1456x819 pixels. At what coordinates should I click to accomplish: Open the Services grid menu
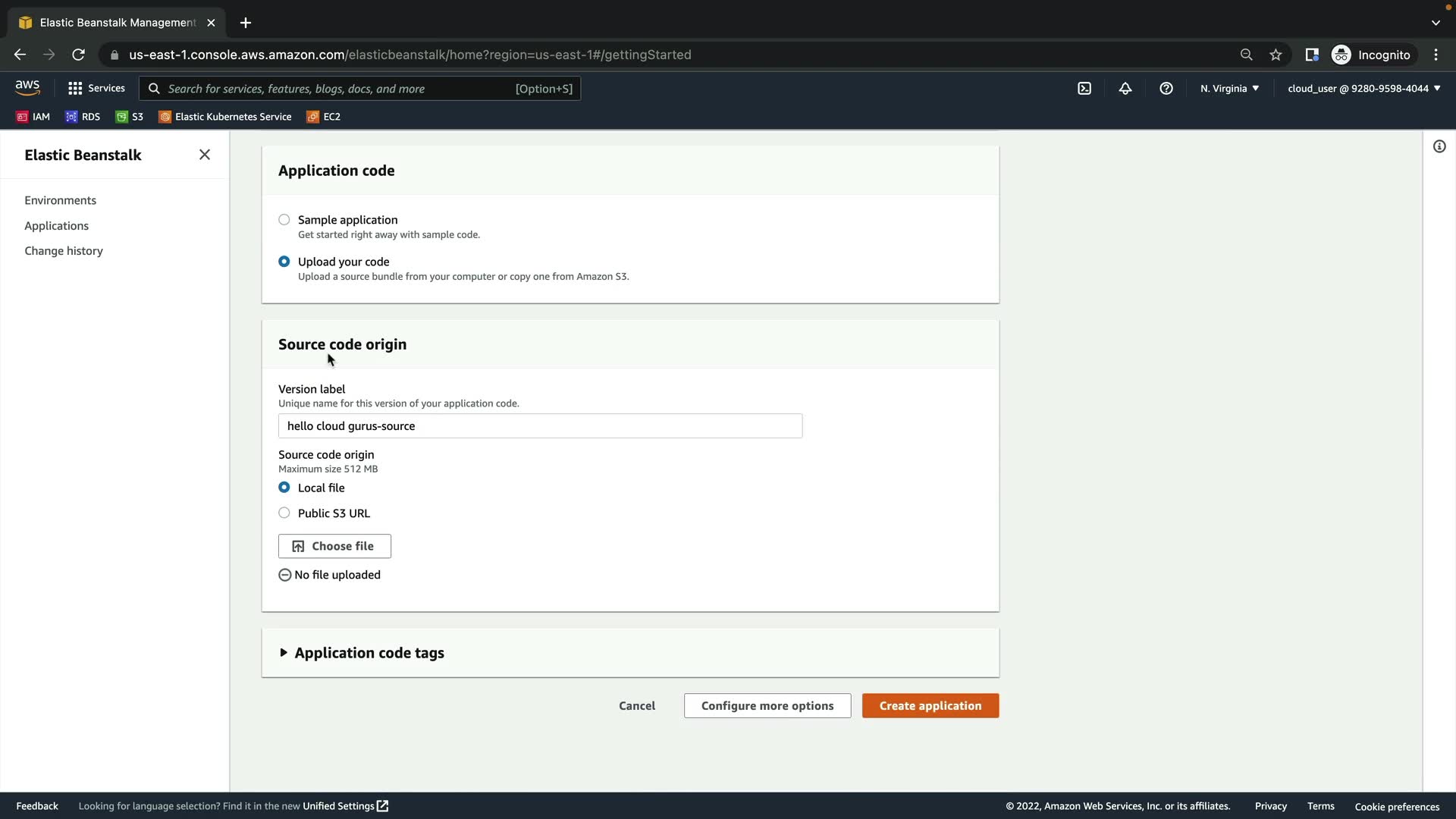pos(96,89)
